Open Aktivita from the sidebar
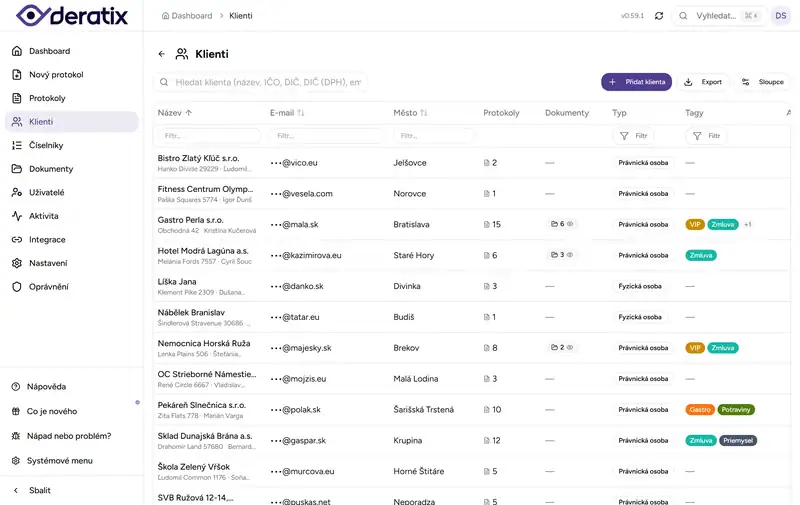Viewport: 800px width, 505px height. (43, 216)
